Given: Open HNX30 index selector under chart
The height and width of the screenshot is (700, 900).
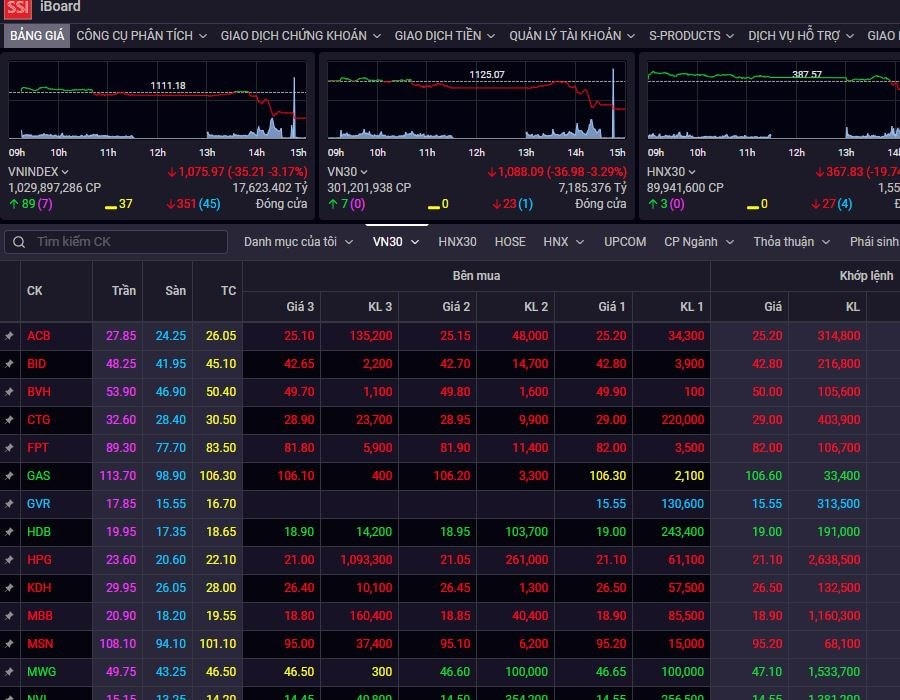Looking at the screenshot, I should pos(671,172).
